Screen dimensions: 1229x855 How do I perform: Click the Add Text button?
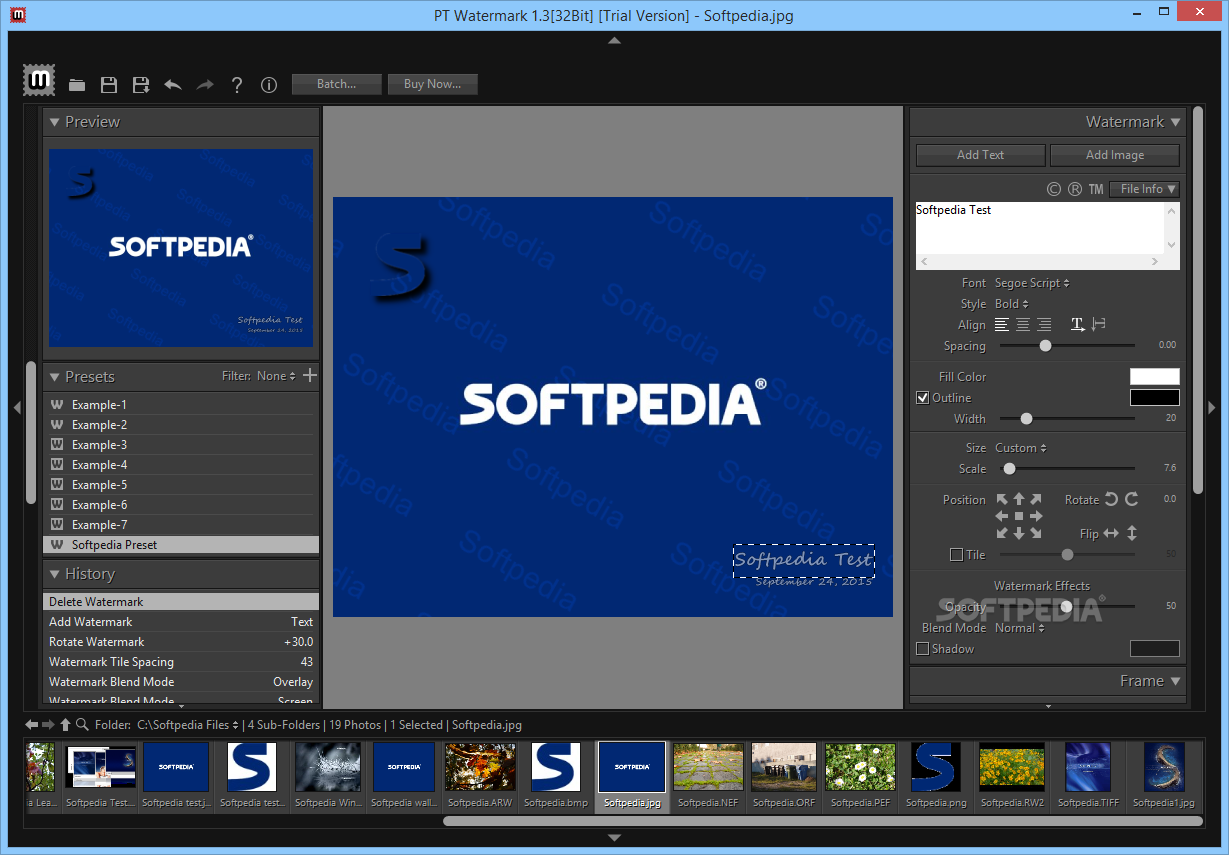pyautogui.click(x=980, y=155)
